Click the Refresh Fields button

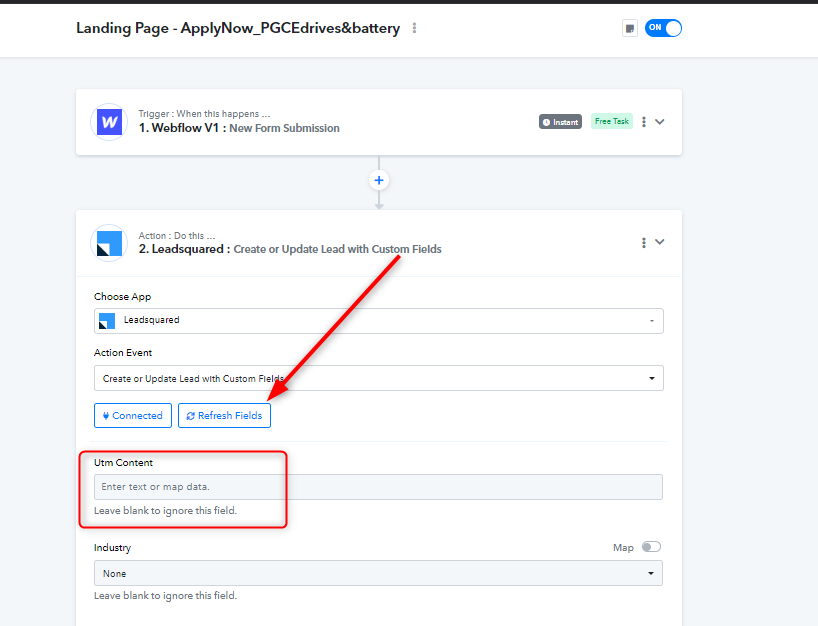tap(224, 415)
